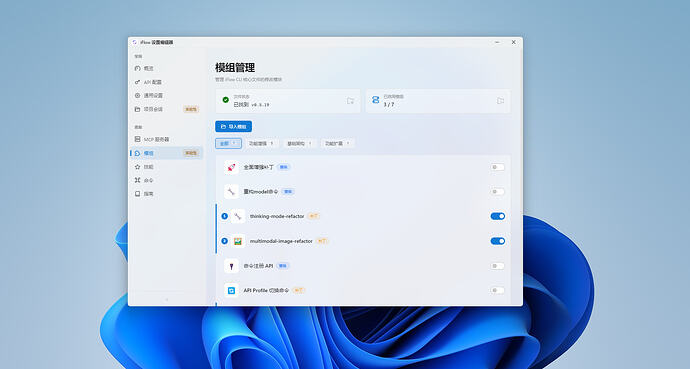Click the rocket icon of the first module

pyautogui.click(x=231, y=167)
